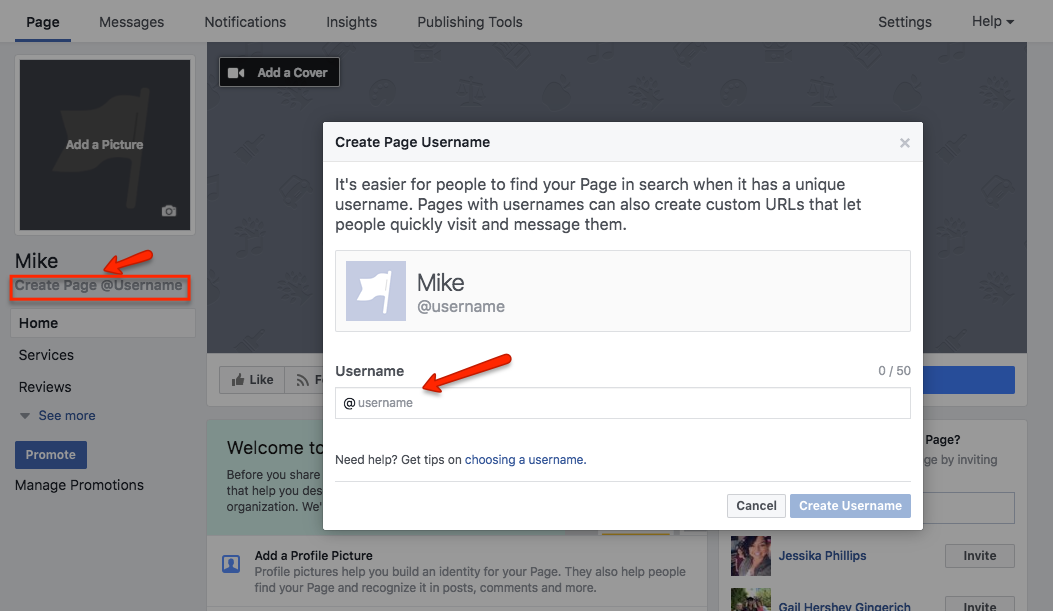Screen dimensions: 1053x611
Task: Switch to the Messages tab
Action: click(x=131, y=21)
